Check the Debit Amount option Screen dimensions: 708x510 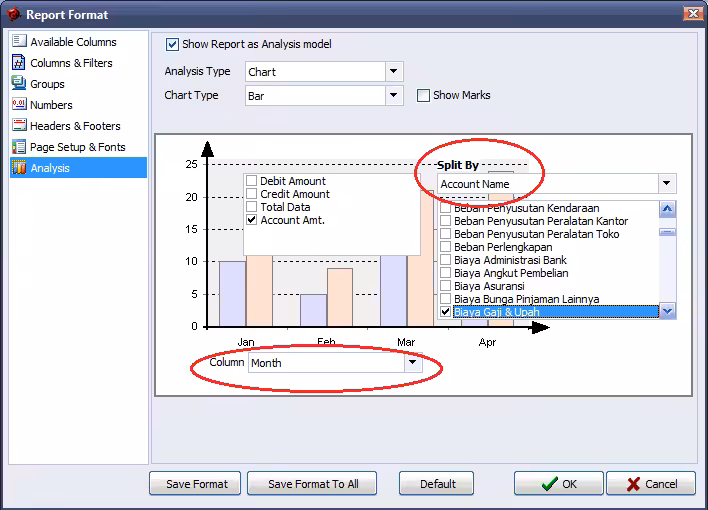[252, 181]
